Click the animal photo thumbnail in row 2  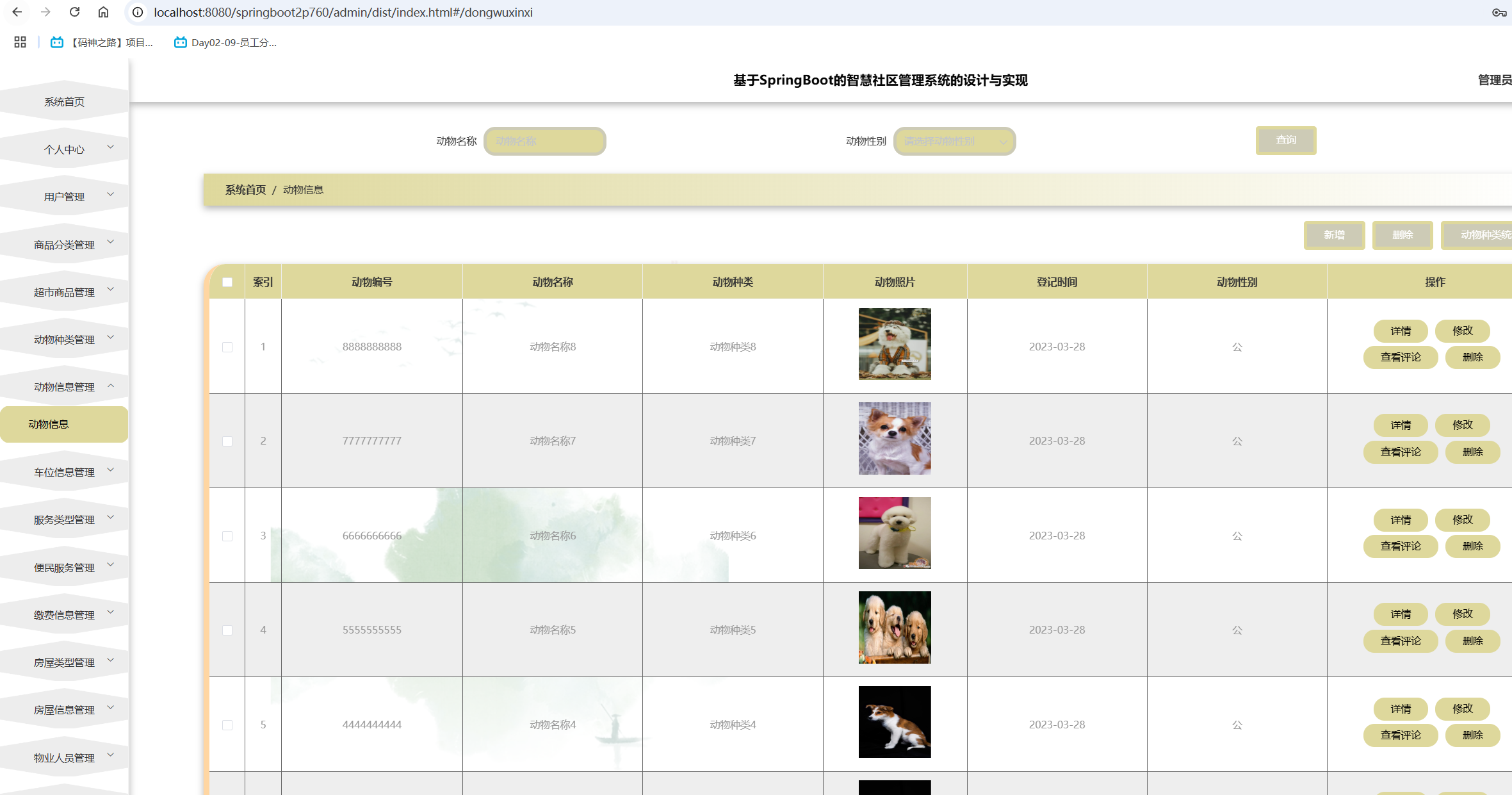click(x=894, y=439)
